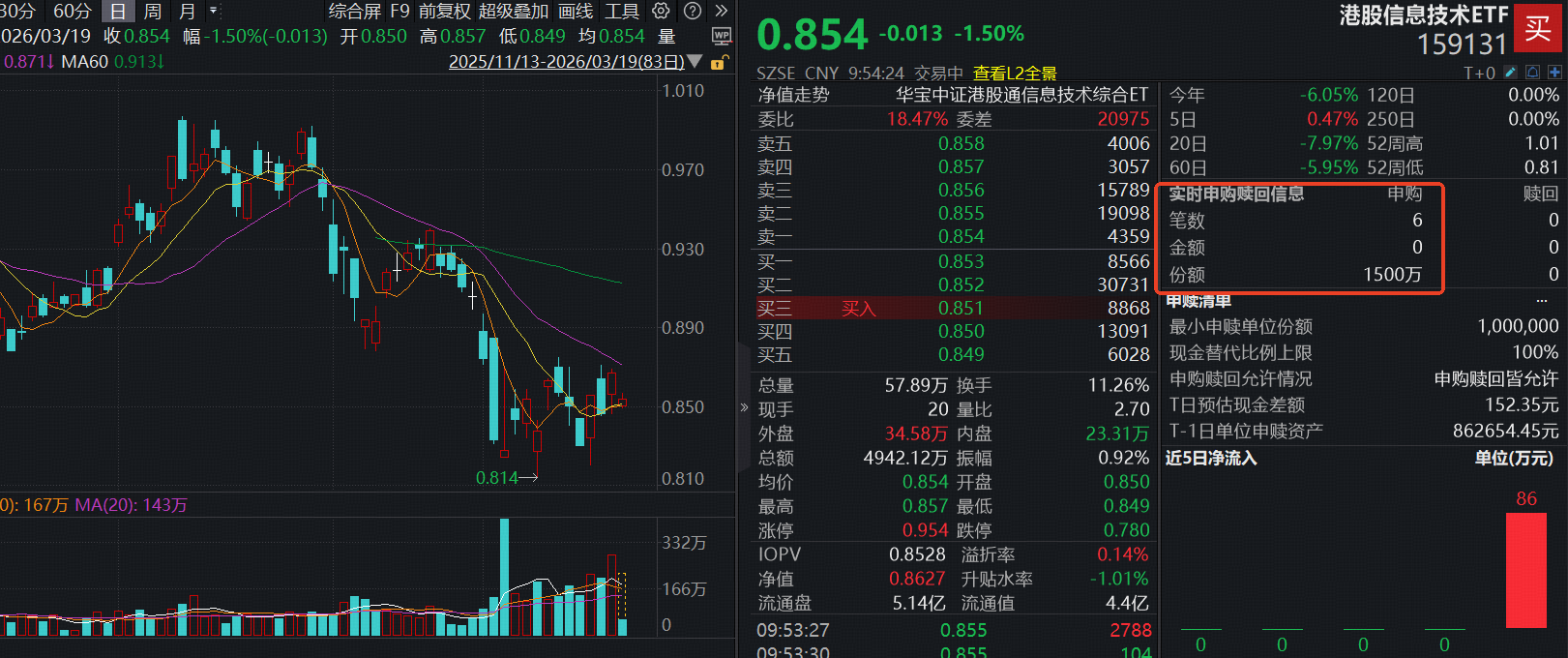1568x658 pixels.
Task: Add stock to watchlist with plus icon
Action: pyautogui.click(x=1554, y=73)
